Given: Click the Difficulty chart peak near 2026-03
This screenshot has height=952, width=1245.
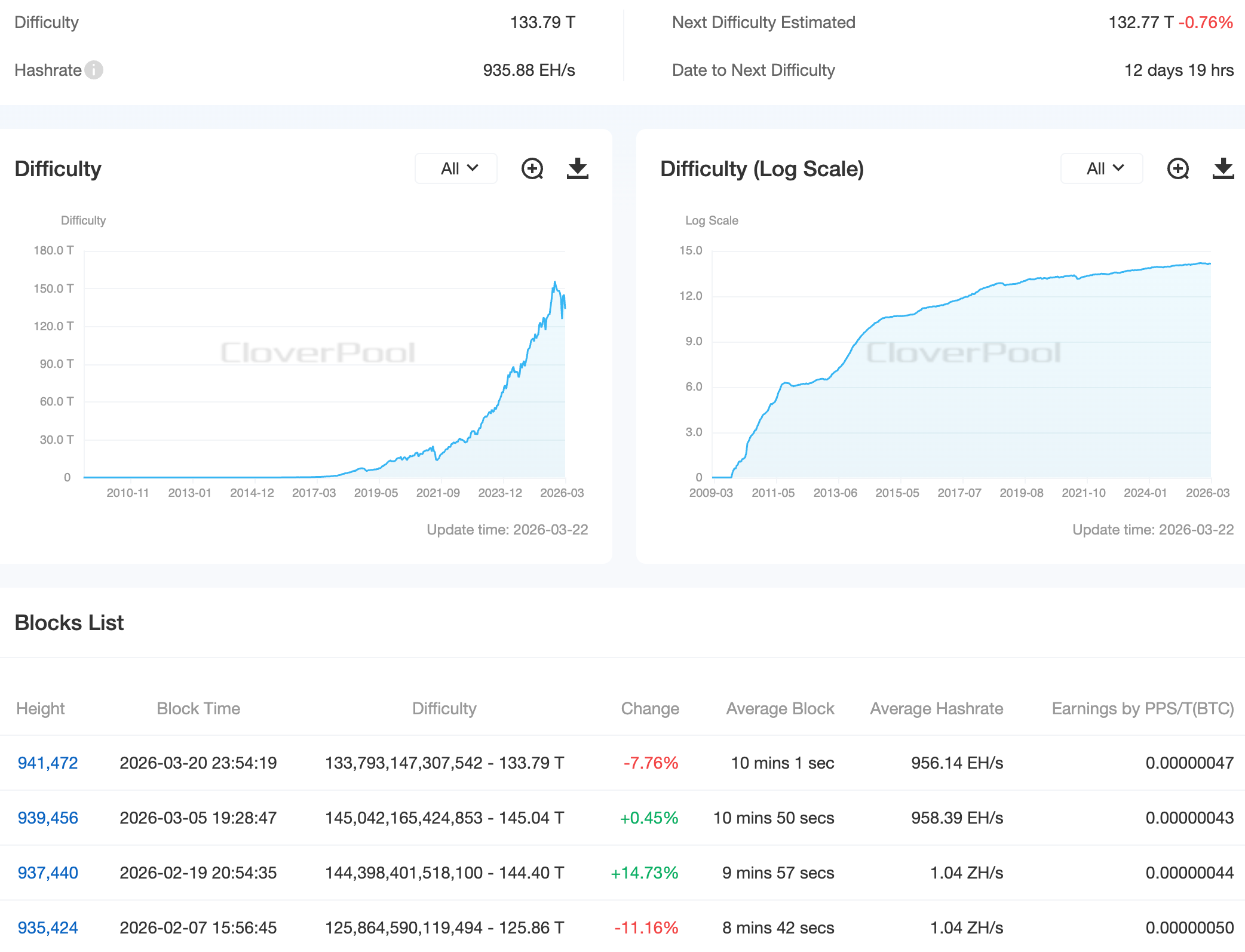Looking at the screenshot, I should pos(555,282).
